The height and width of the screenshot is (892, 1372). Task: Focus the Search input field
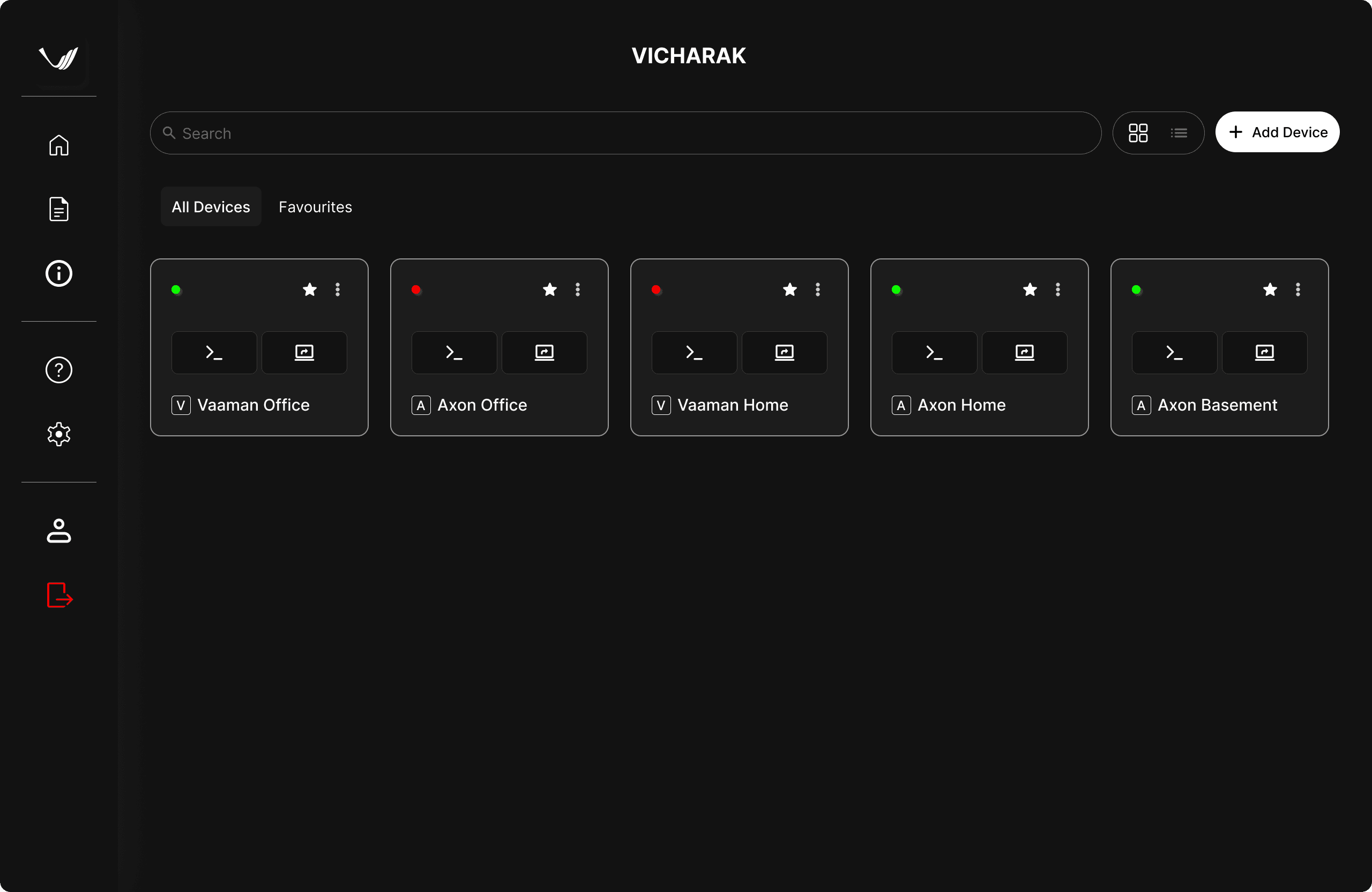coord(625,133)
